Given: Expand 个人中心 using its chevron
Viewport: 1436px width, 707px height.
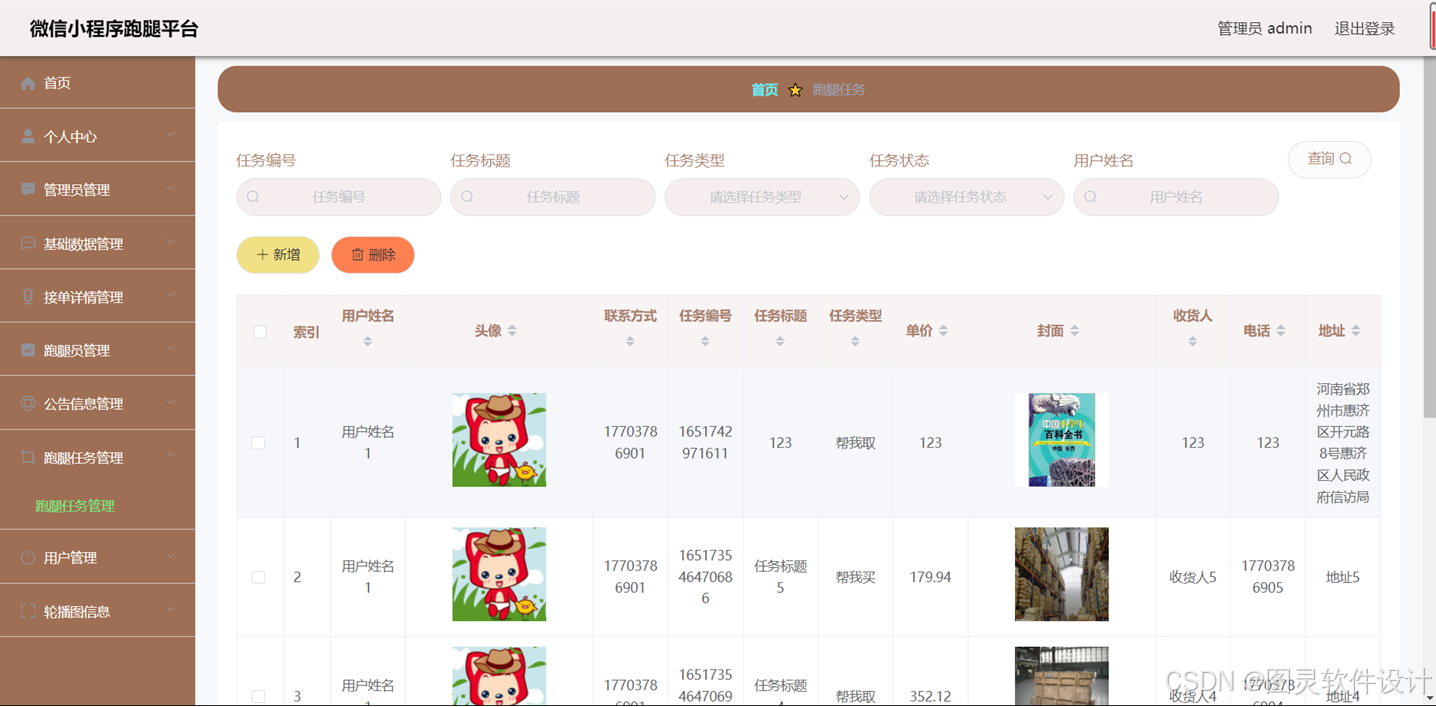Looking at the screenshot, I should (x=170, y=134).
